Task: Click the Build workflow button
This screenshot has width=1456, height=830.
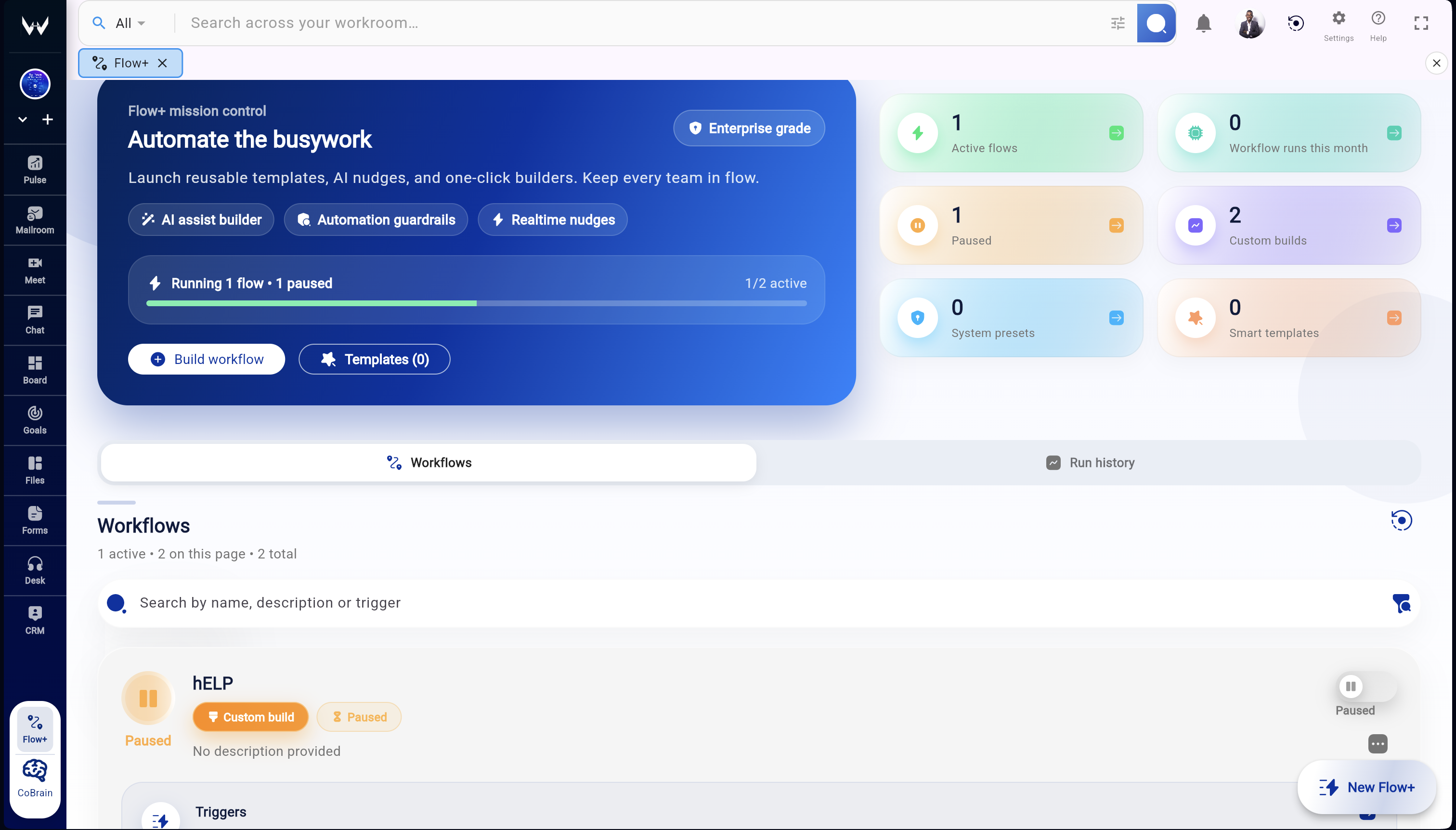Action: point(207,359)
